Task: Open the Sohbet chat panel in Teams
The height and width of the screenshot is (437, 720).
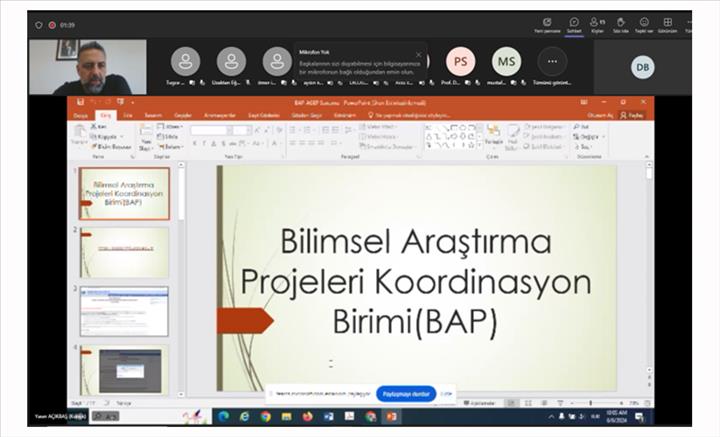Action: tap(574, 23)
